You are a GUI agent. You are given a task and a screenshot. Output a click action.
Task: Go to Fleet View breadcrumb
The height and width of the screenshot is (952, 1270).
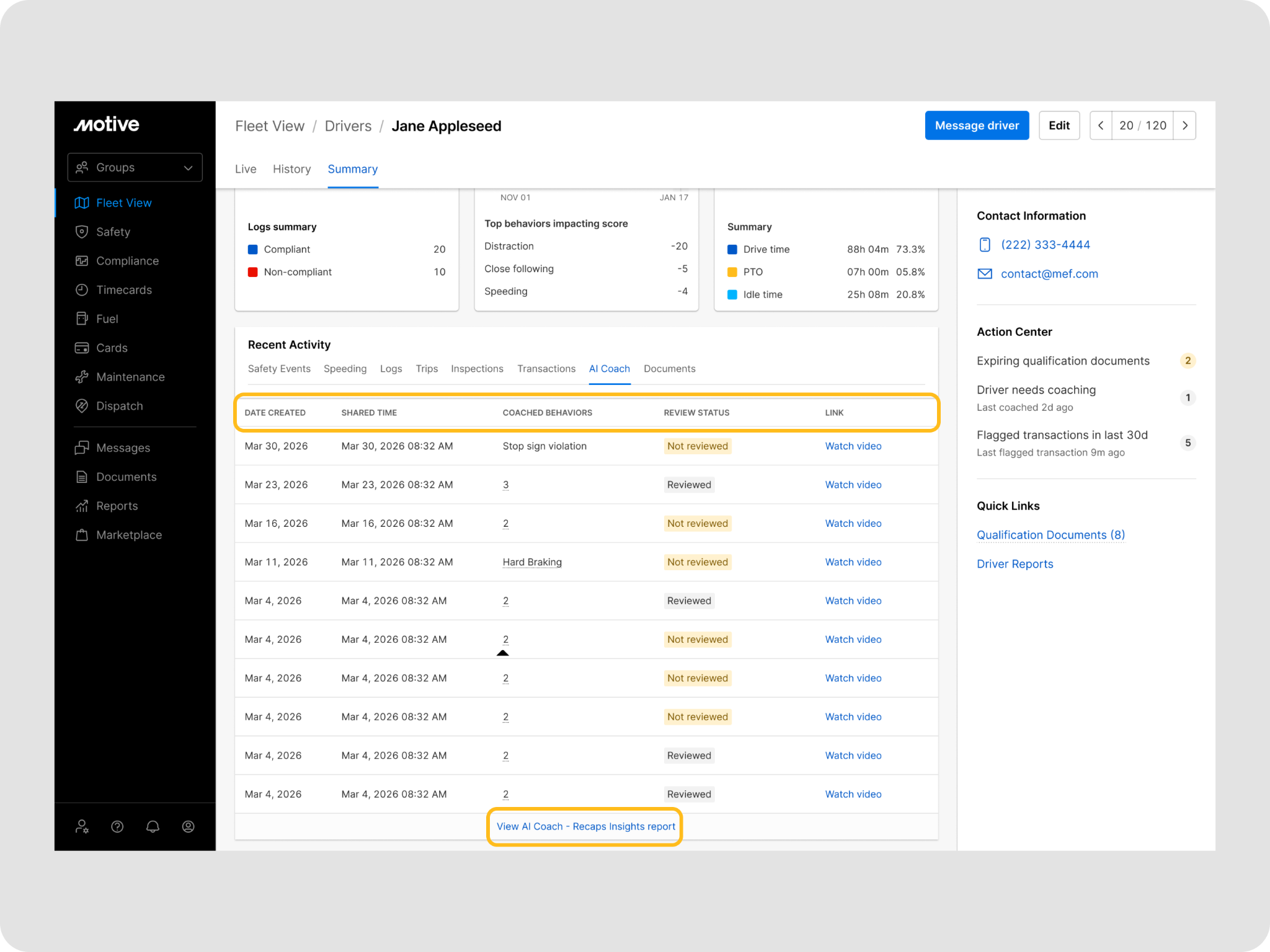tap(270, 126)
